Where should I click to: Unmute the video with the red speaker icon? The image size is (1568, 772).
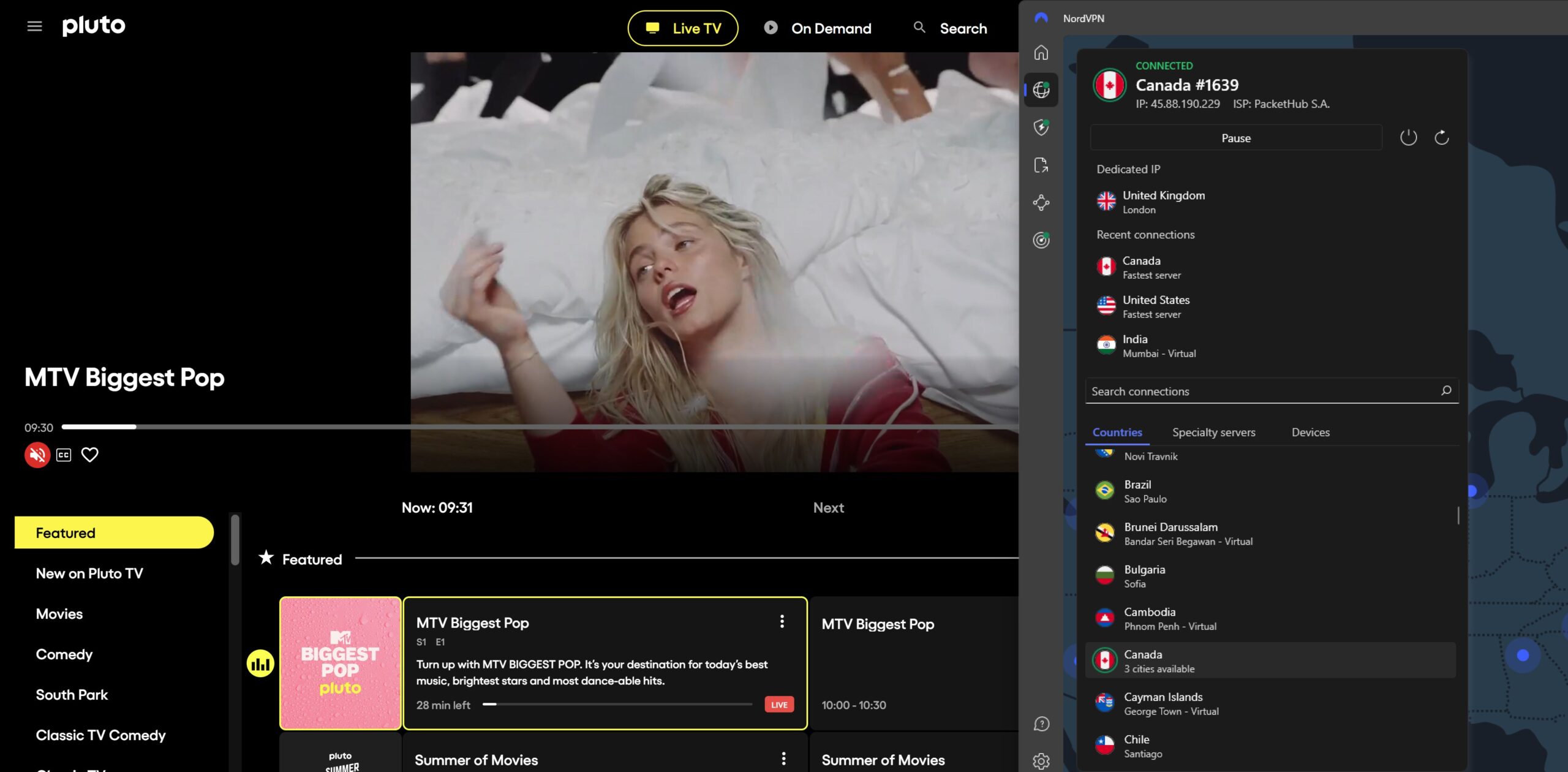[x=37, y=455]
